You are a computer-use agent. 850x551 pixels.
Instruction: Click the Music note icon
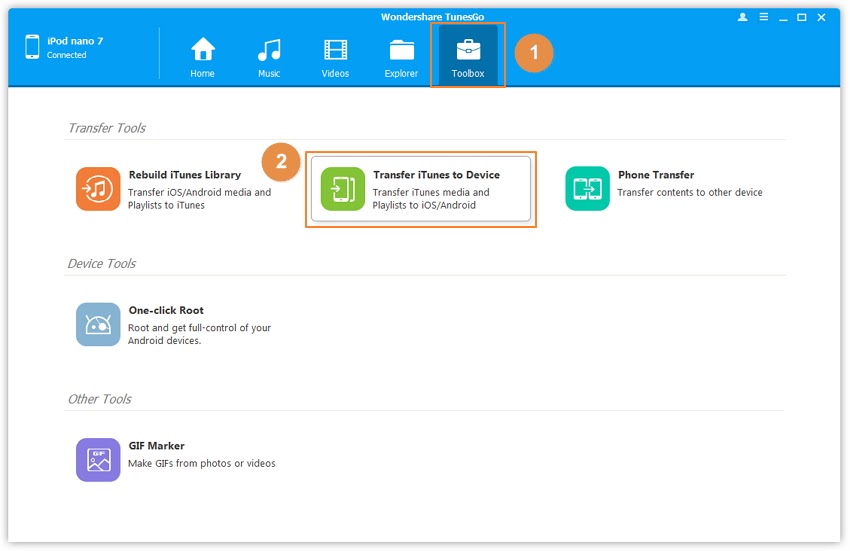tap(269, 50)
